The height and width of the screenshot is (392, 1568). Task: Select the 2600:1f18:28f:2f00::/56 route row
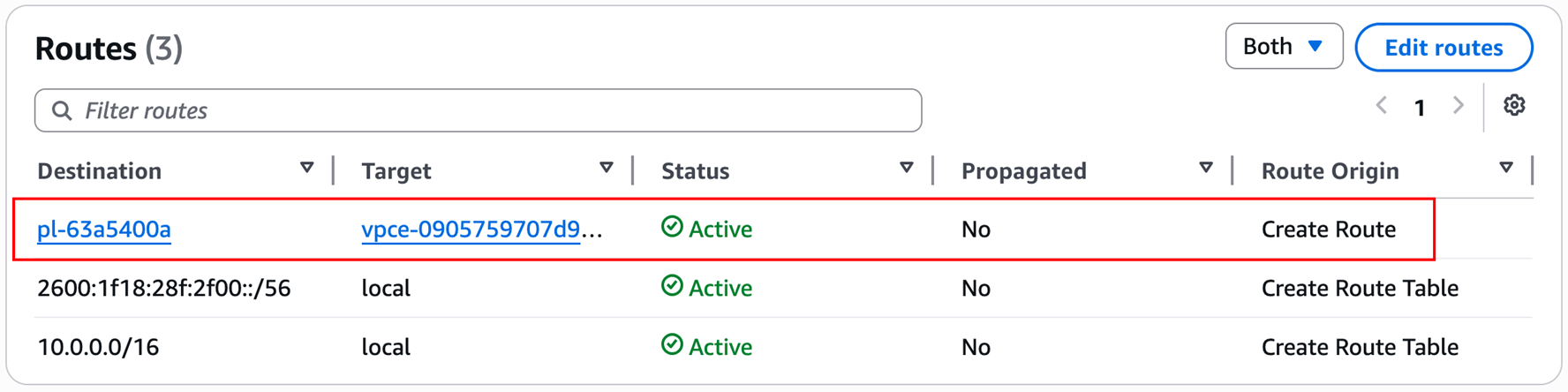[x=163, y=289]
